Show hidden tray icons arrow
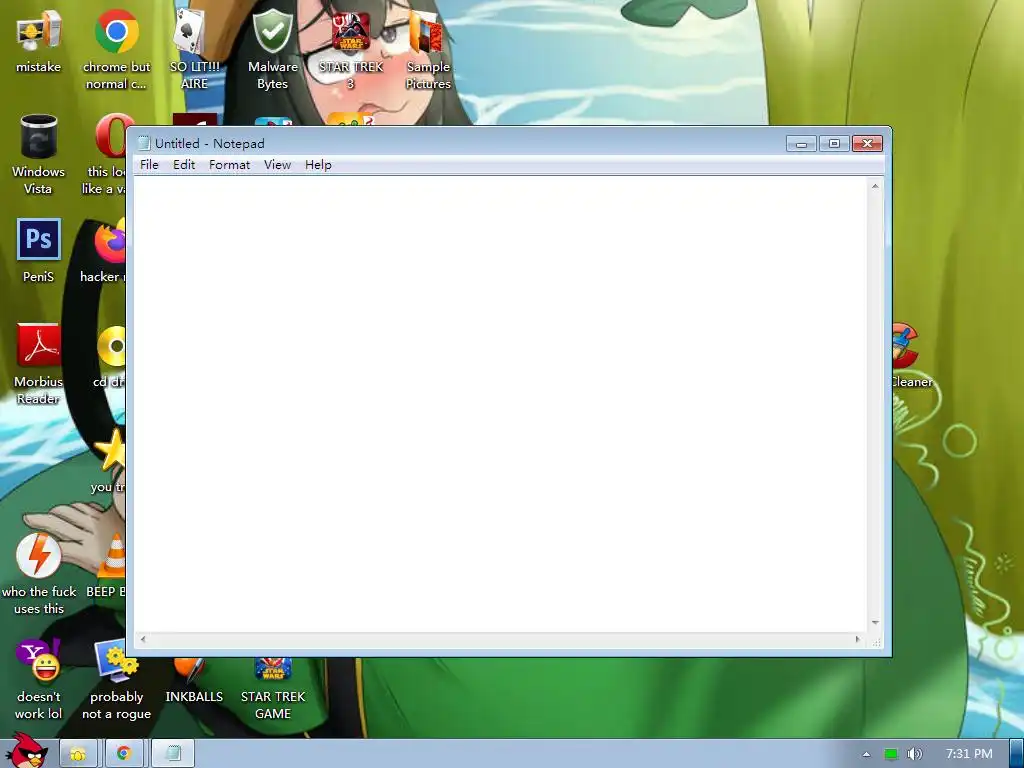Viewport: 1024px width, 768px height. pyautogui.click(x=866, y=754)
